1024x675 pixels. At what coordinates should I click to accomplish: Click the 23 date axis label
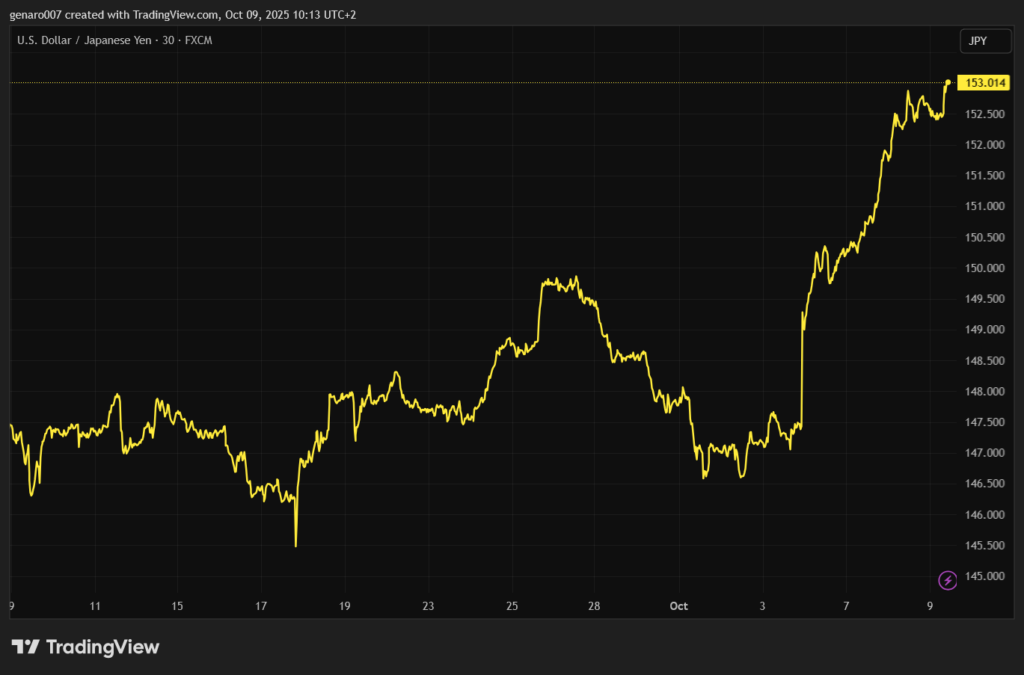point(428,606)
